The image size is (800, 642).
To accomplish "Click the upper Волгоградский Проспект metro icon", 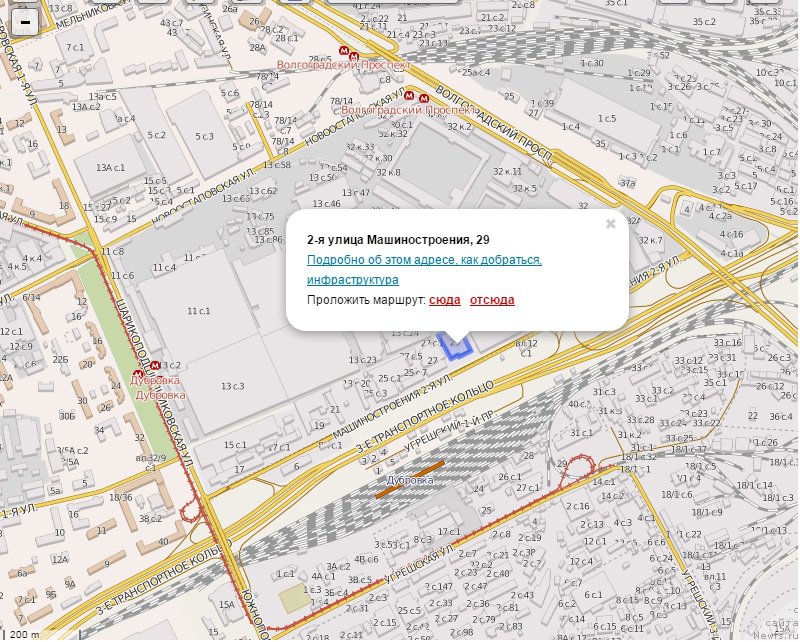I will [x=343, y=50].
